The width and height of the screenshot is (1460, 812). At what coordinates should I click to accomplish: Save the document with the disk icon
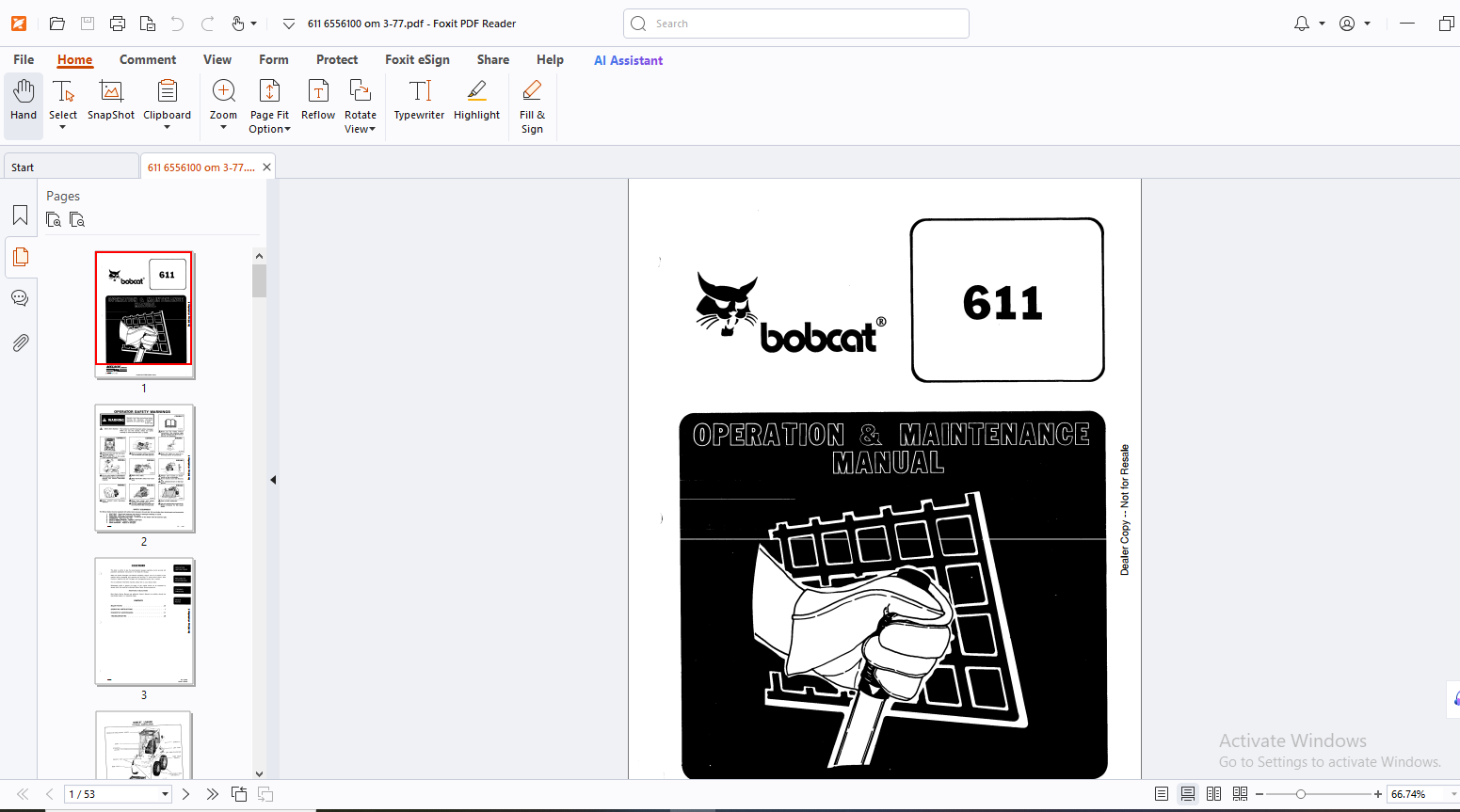point(88,24)
